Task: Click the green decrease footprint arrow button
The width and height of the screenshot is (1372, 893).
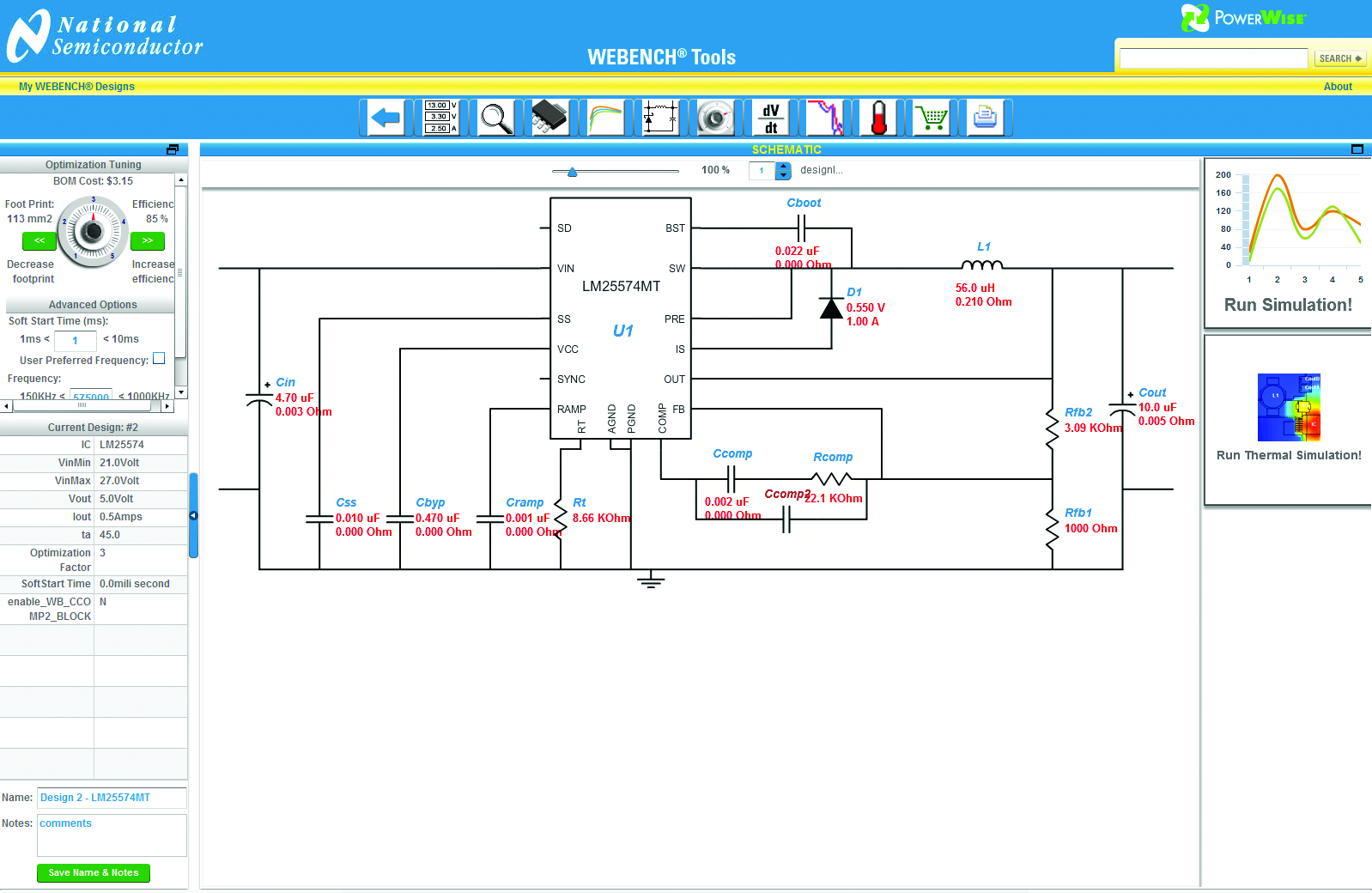Action: click(39, 241)
